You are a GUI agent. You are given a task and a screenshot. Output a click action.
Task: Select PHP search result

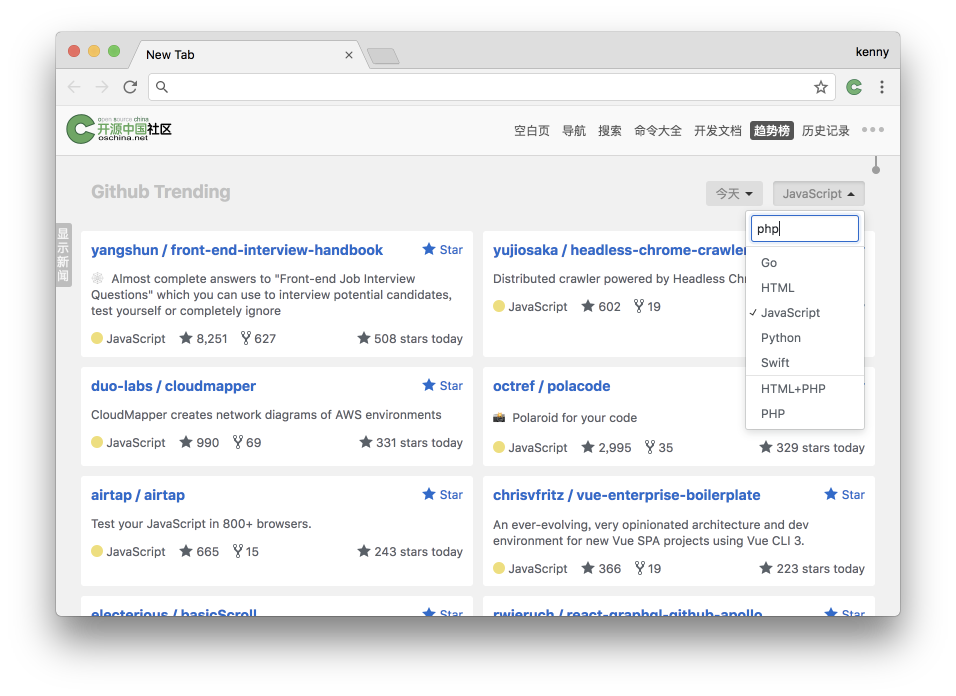click(805, 414)
